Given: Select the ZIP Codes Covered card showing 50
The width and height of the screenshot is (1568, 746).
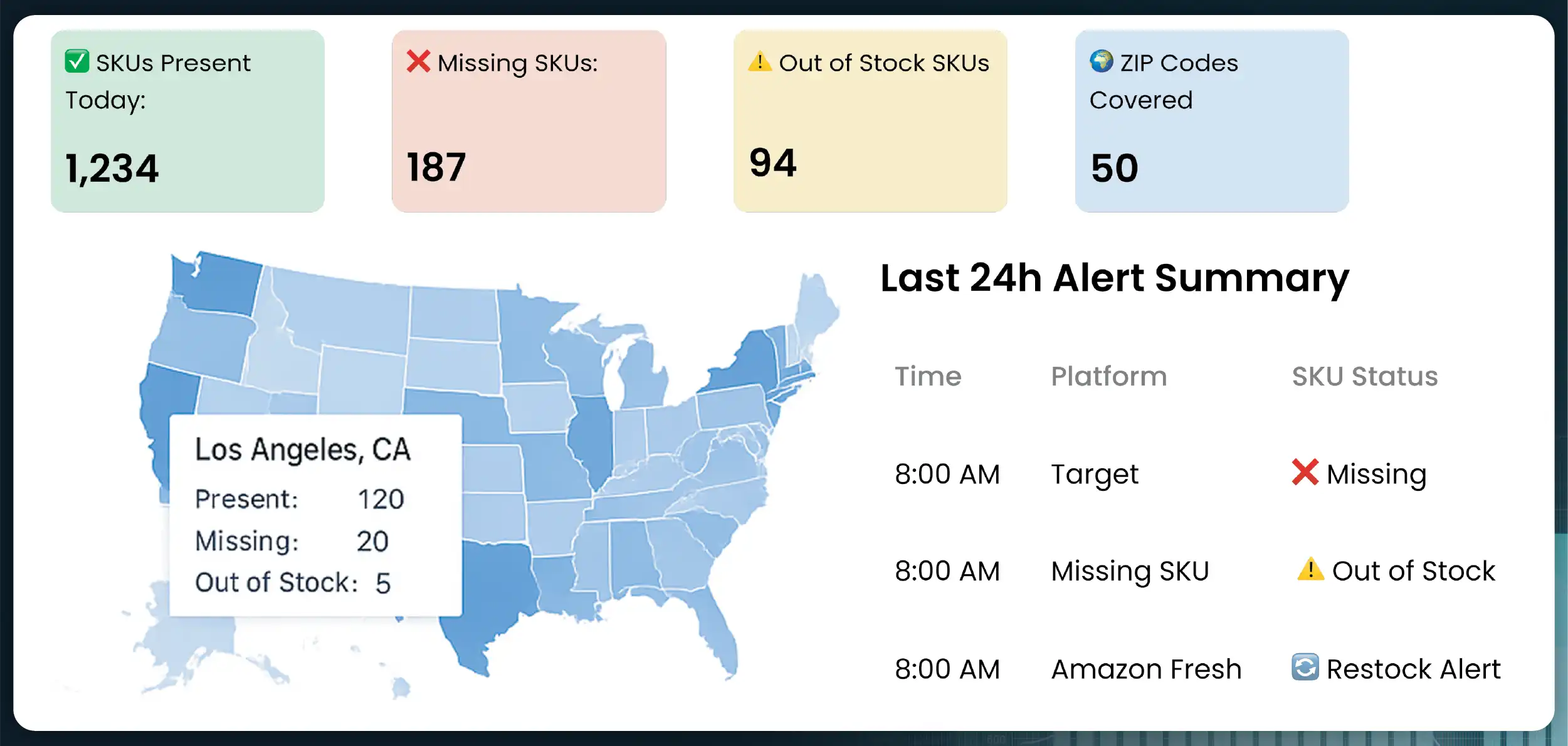Looking at the screenshot, I should [1211, 121].
